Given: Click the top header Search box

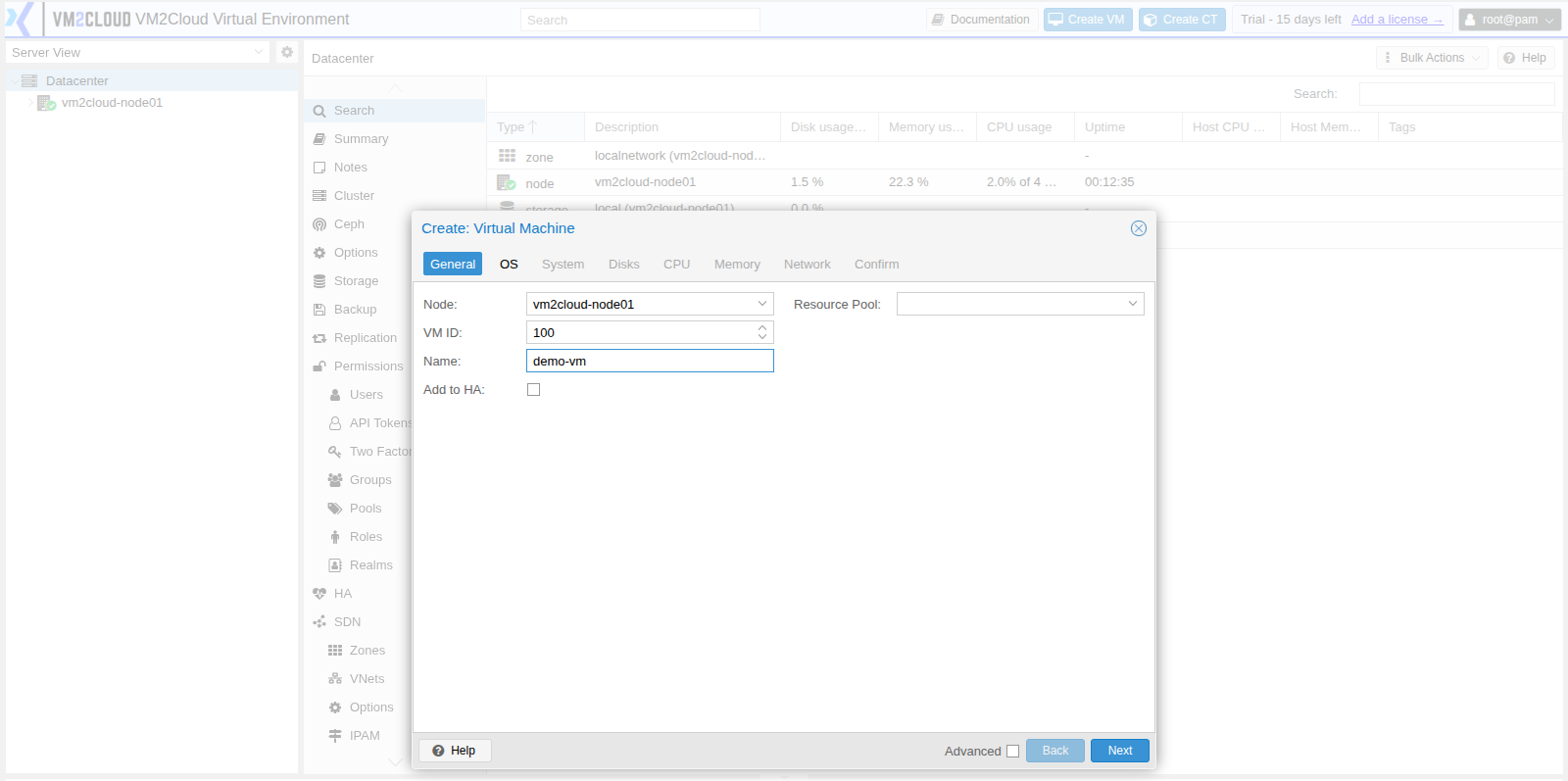Looking at the screenshot, I should [640, 20].
